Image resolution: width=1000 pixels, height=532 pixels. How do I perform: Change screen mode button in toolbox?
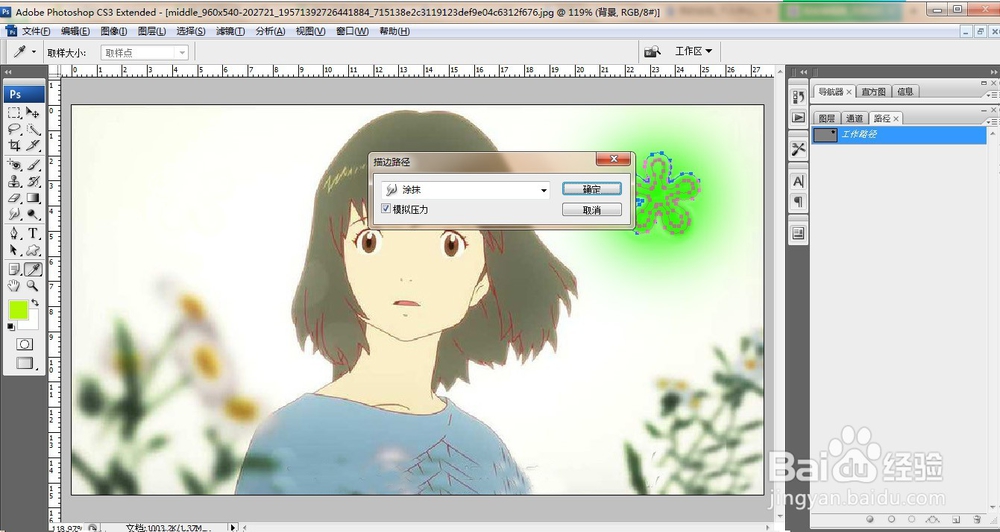click(25, 363)
